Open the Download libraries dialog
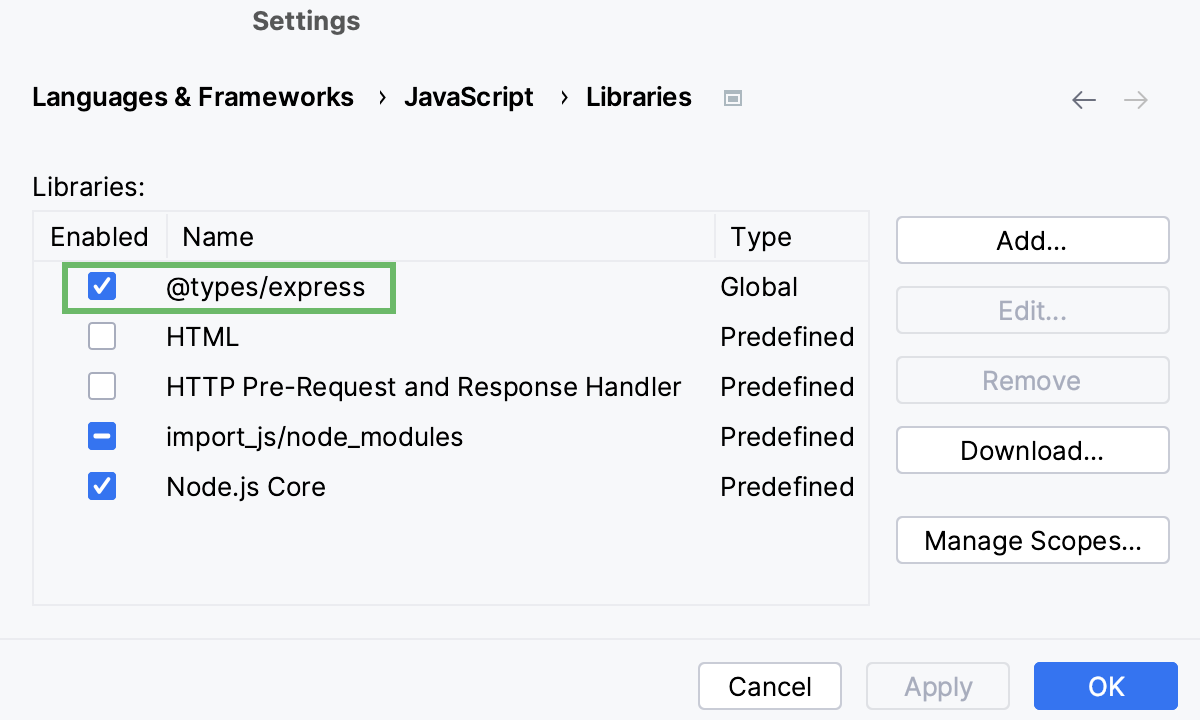The height and width of the screenshot is (720, 1200). (1032, 450)
